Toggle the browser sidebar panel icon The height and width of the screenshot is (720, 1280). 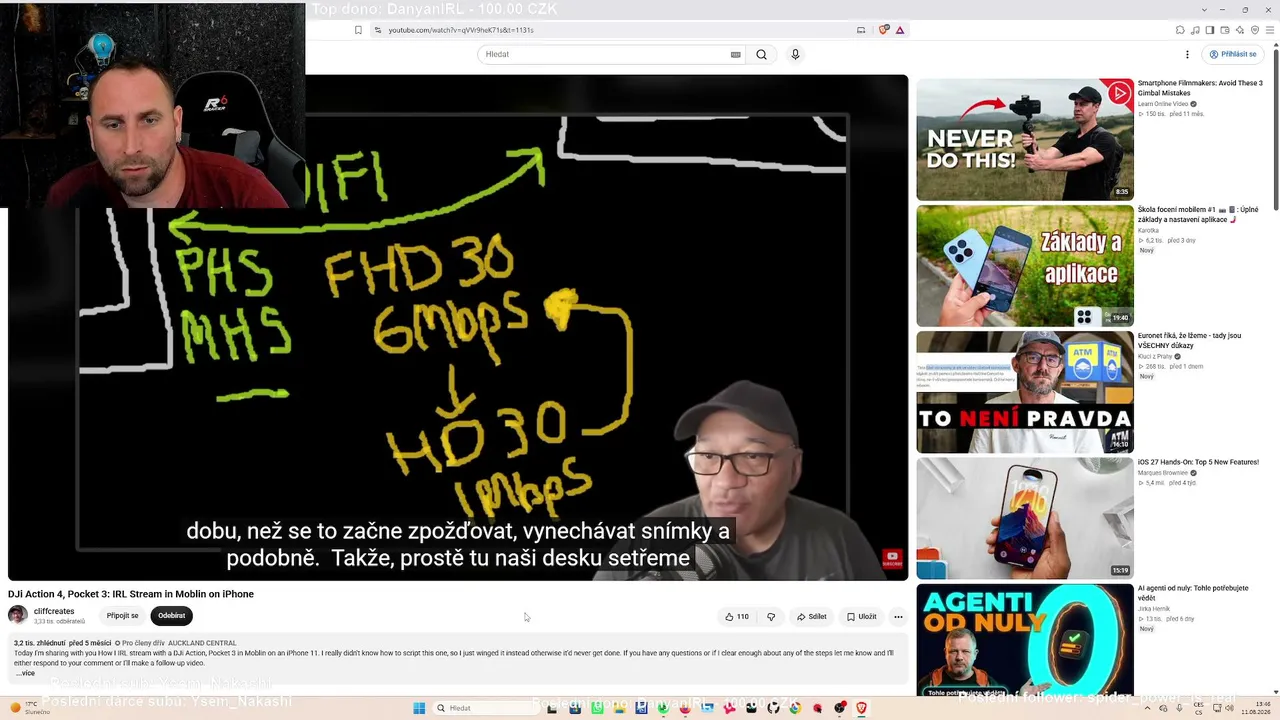tap(1210, 30)
